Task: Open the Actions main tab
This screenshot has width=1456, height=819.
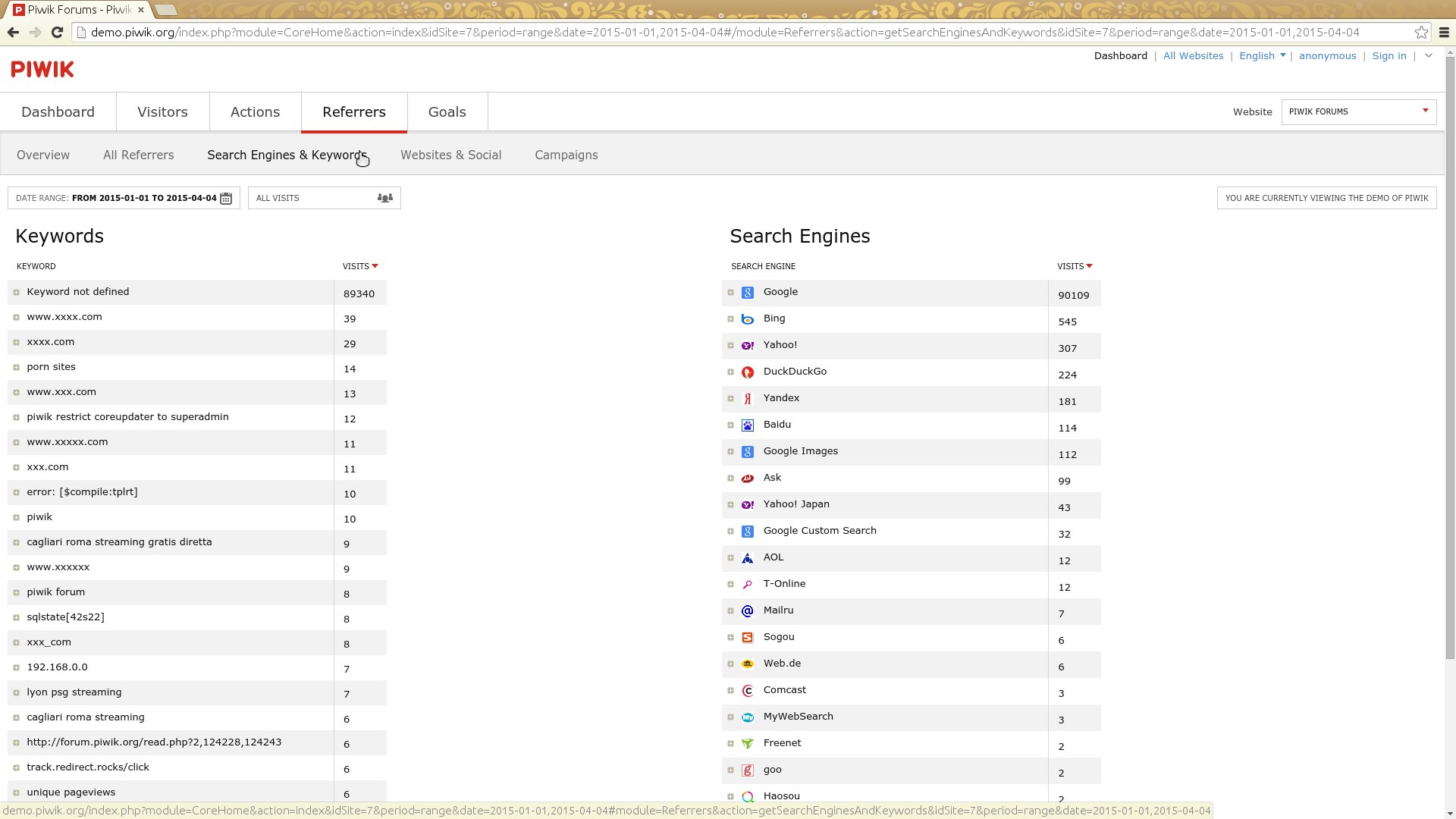Action: coord(256,112)
